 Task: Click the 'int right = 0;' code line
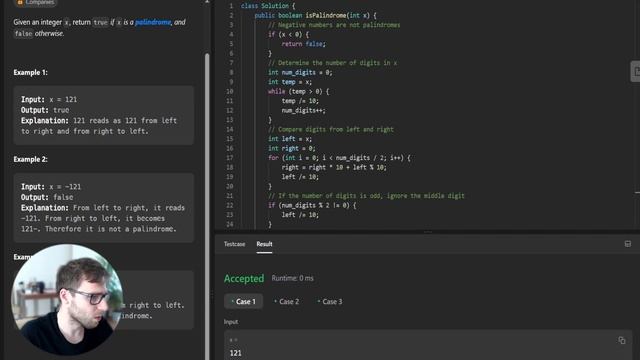pos(291,149)
